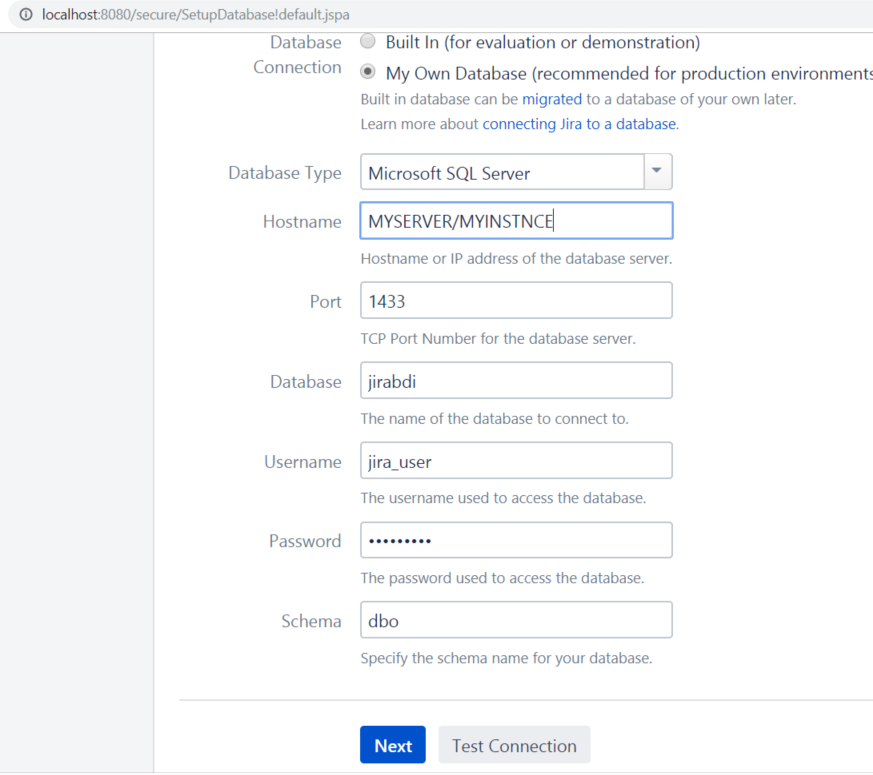The image size is (873, 775).
Task: Click the 'Built In (for evaluation or demonstration)' label
Action: point(543,42)
